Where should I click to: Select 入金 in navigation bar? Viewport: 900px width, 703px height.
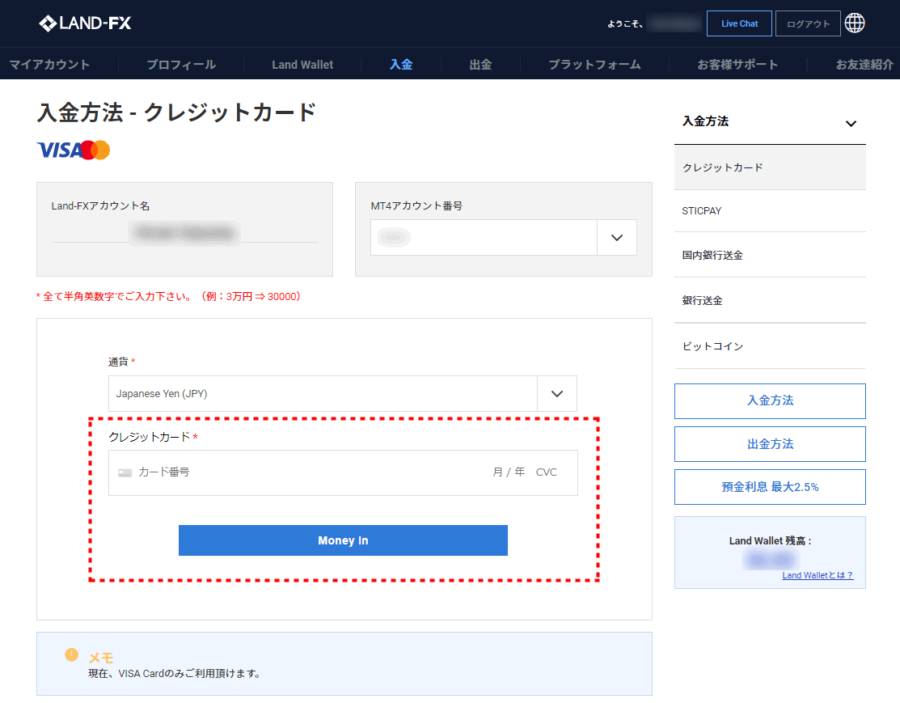tap(401, 64)
